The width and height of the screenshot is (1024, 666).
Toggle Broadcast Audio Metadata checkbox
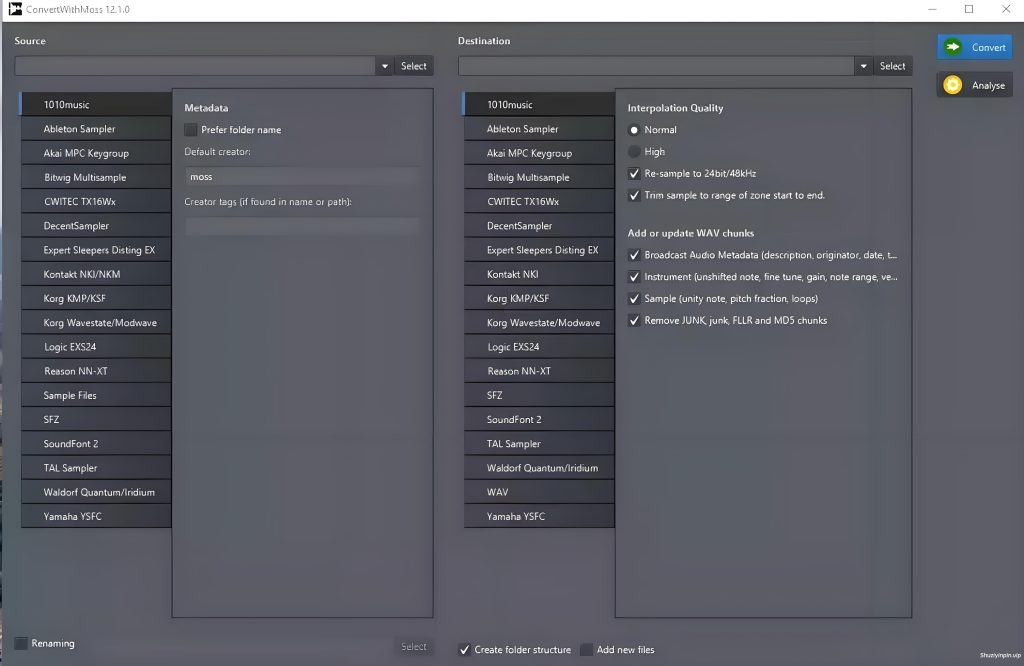click(x=633, y=255)
